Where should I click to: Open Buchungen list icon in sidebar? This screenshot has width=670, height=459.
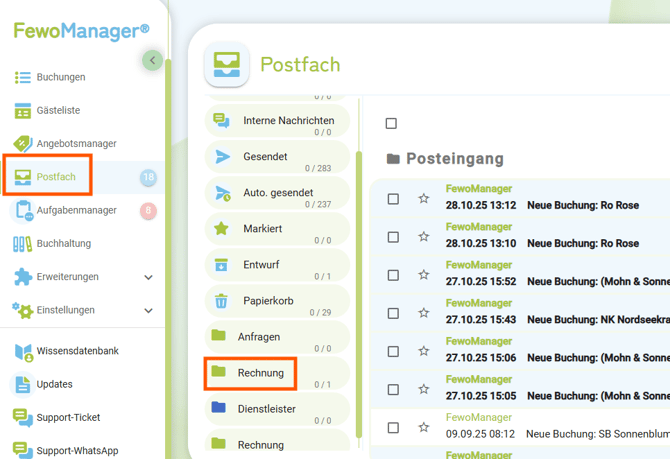tap(23, 77)
